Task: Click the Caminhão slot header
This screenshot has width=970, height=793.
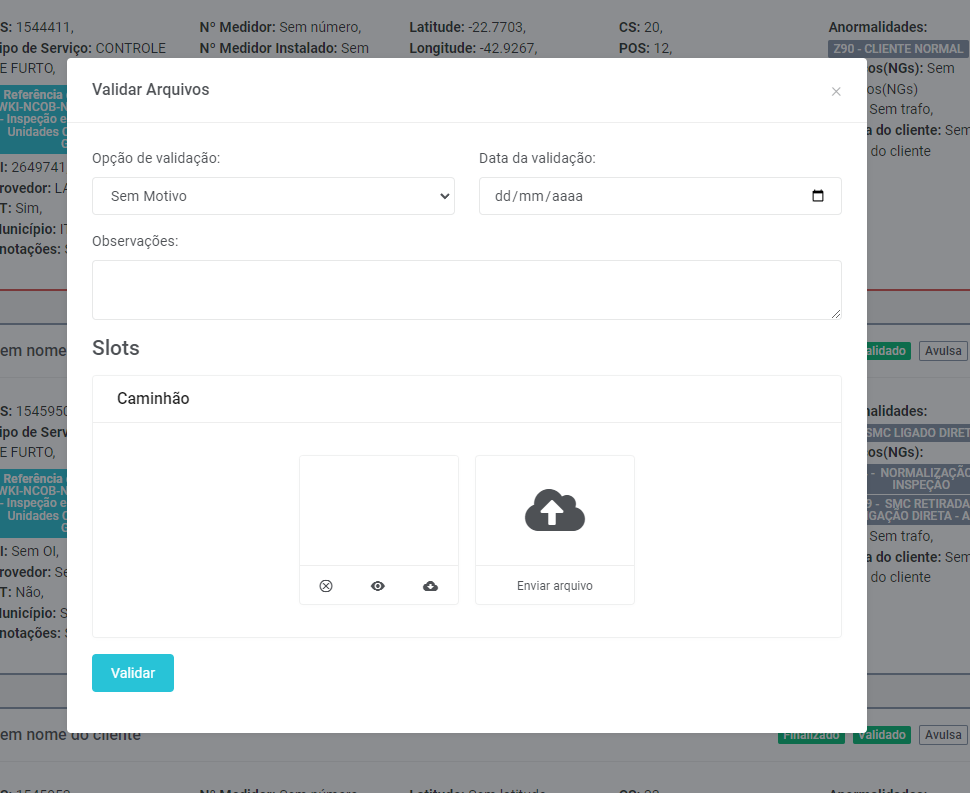Action: [x=153, y=398]
